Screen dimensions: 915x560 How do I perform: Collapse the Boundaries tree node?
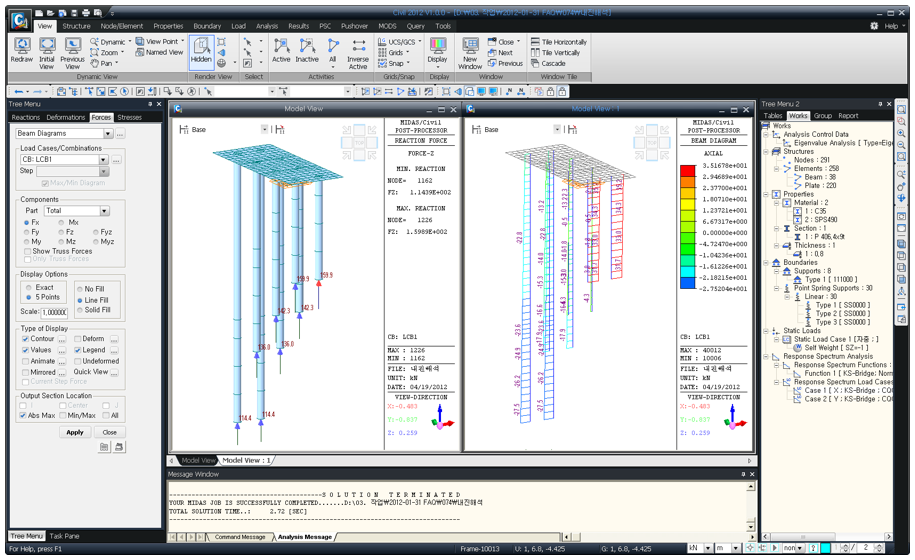click(x=766, y=262)
